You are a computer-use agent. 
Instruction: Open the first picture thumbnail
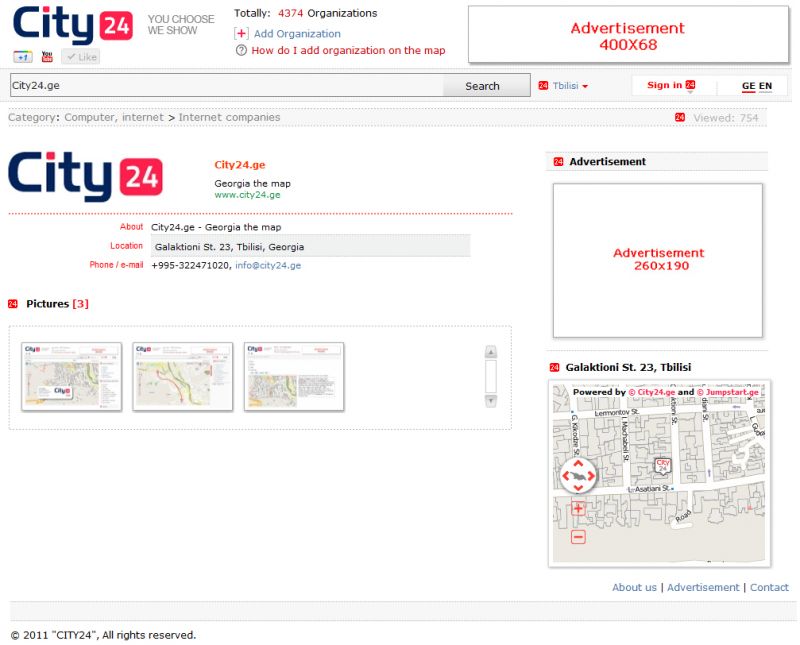pyautogui.click(x=72, y=376)
